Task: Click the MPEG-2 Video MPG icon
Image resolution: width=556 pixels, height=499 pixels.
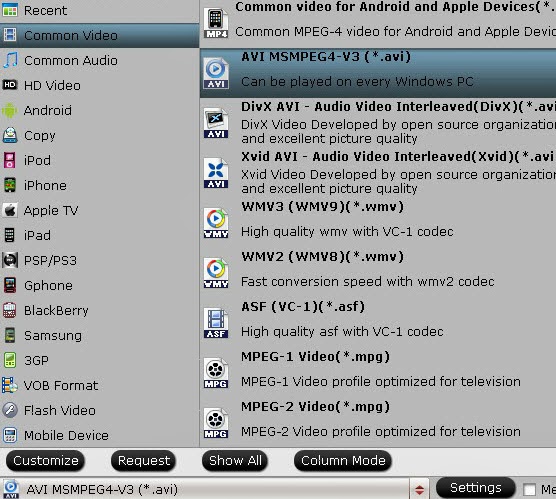Action: pos(216,423)
